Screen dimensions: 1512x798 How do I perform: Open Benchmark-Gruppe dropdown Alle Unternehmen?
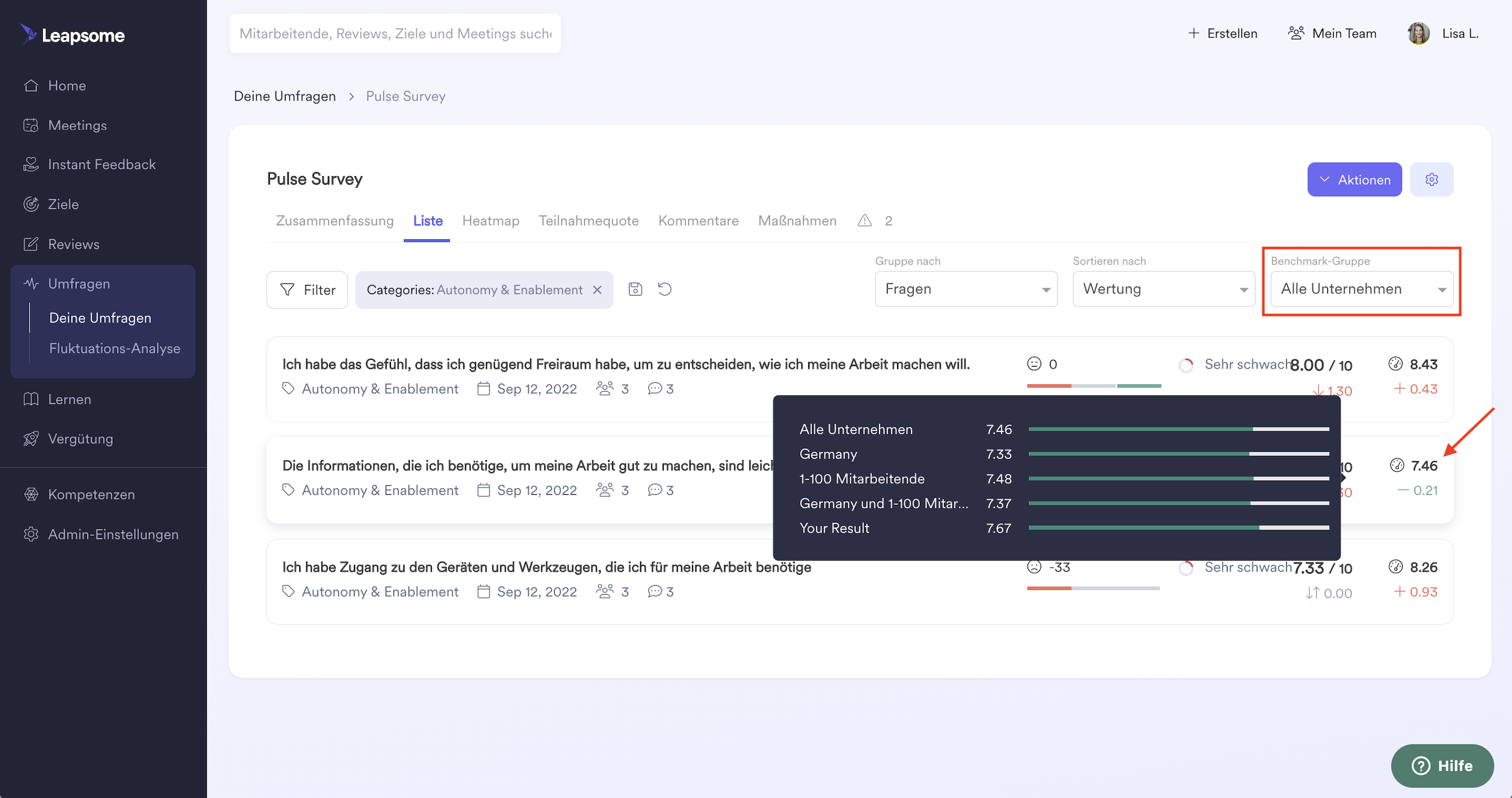[1362, 289]
